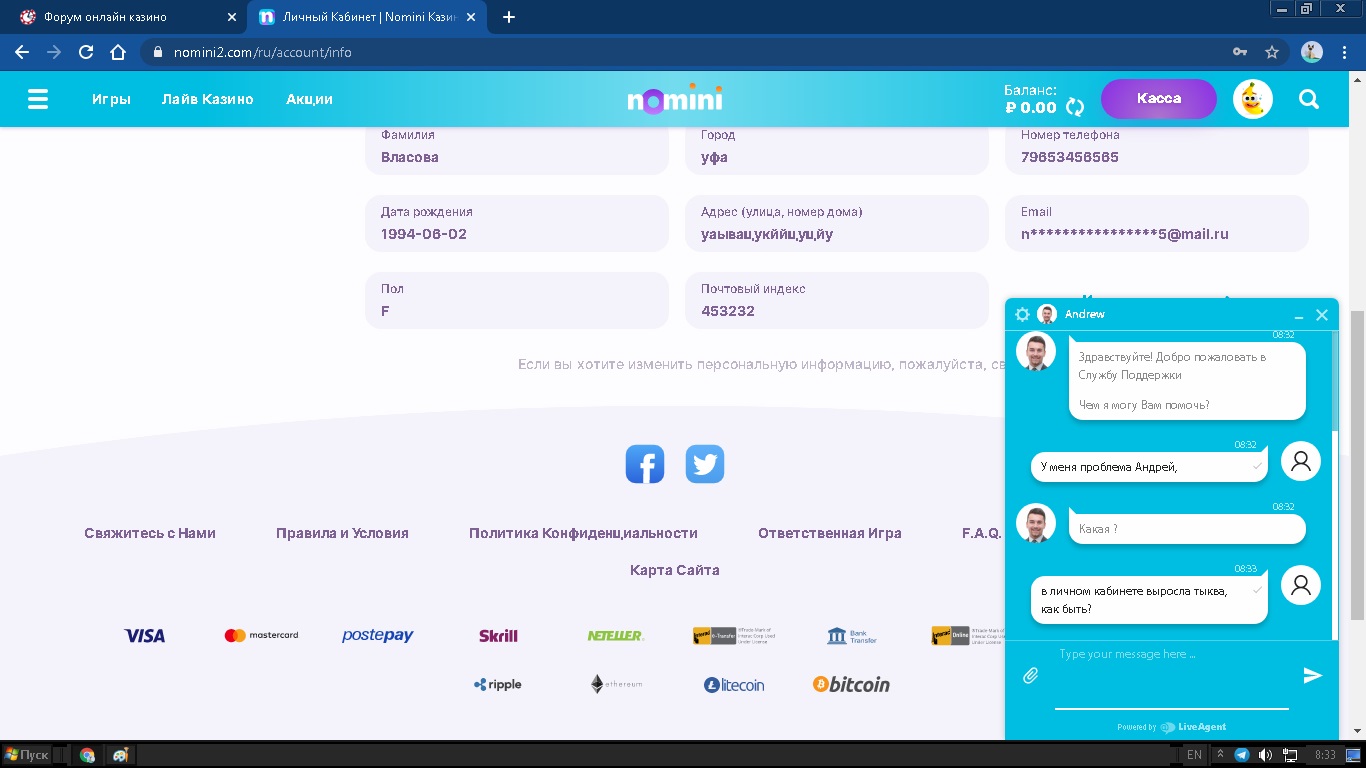Open Свяжитесь с Нами link
Viewport: 1366px width, 768px height.
[150, 533]
